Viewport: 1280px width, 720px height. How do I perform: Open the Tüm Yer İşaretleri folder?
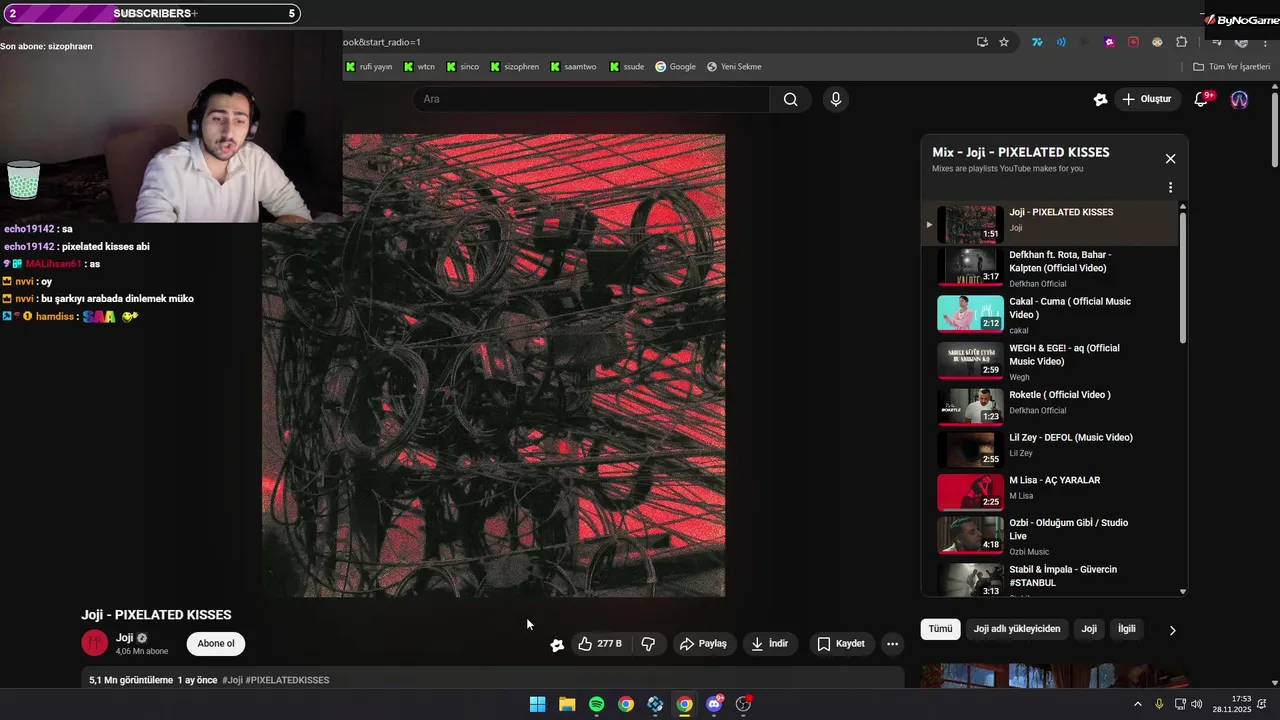pyautogui.click(x=1232, y=67)
